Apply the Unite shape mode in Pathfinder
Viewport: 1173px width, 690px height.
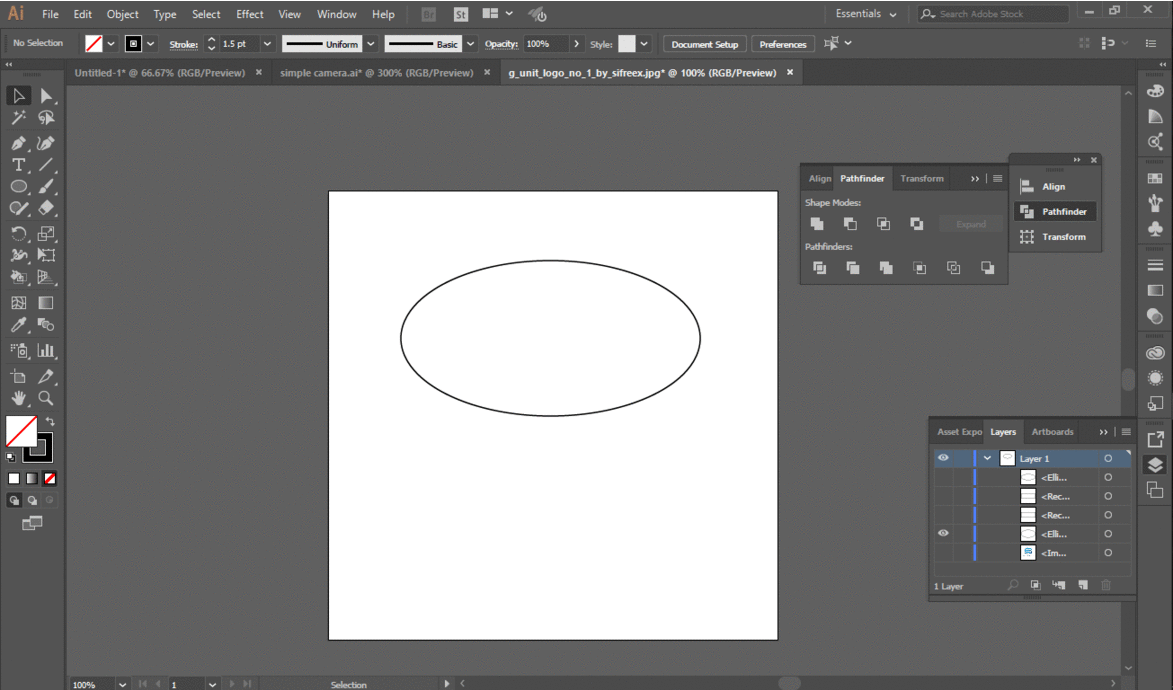817,223
